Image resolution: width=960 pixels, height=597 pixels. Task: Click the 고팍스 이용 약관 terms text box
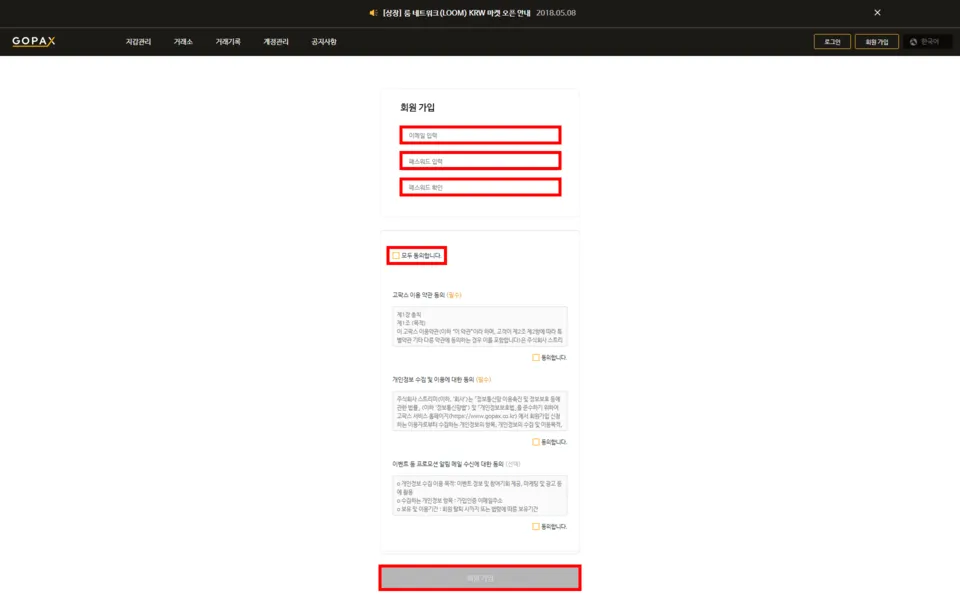480,327
